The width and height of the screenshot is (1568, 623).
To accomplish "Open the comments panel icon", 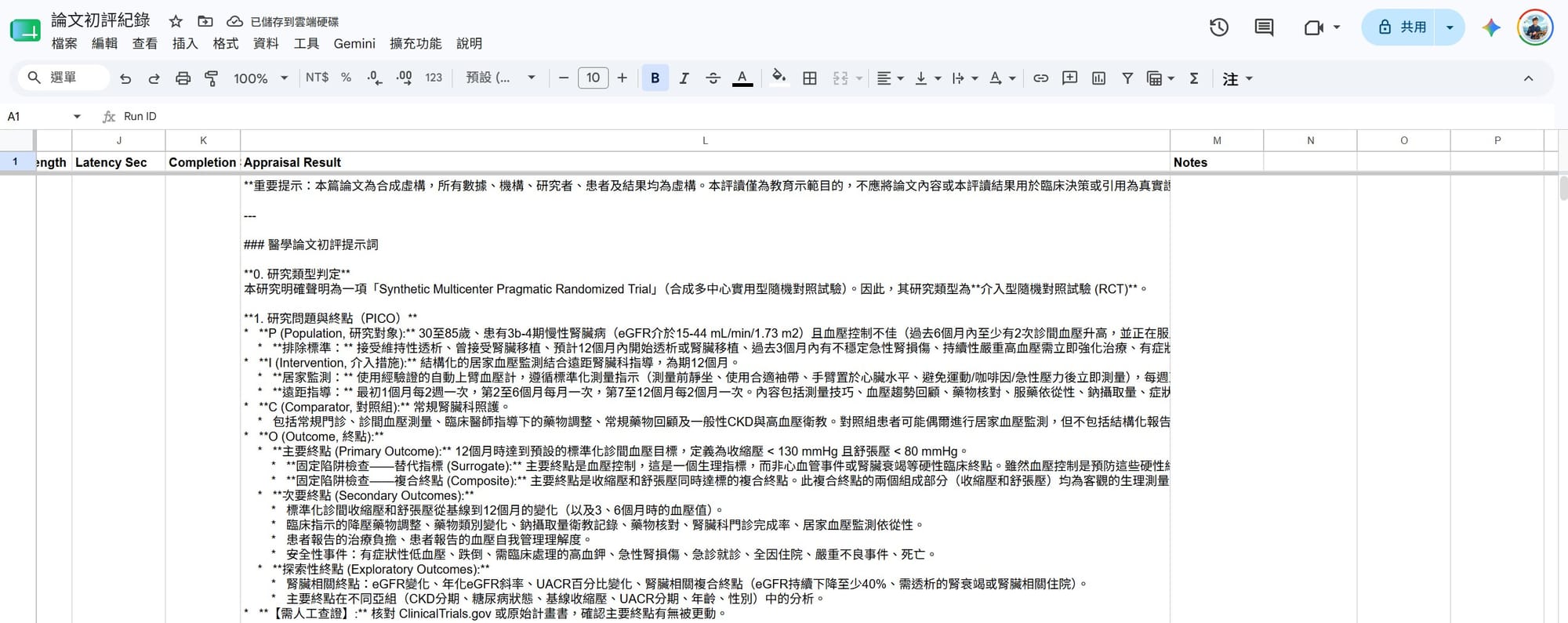I will [1264, 27].
